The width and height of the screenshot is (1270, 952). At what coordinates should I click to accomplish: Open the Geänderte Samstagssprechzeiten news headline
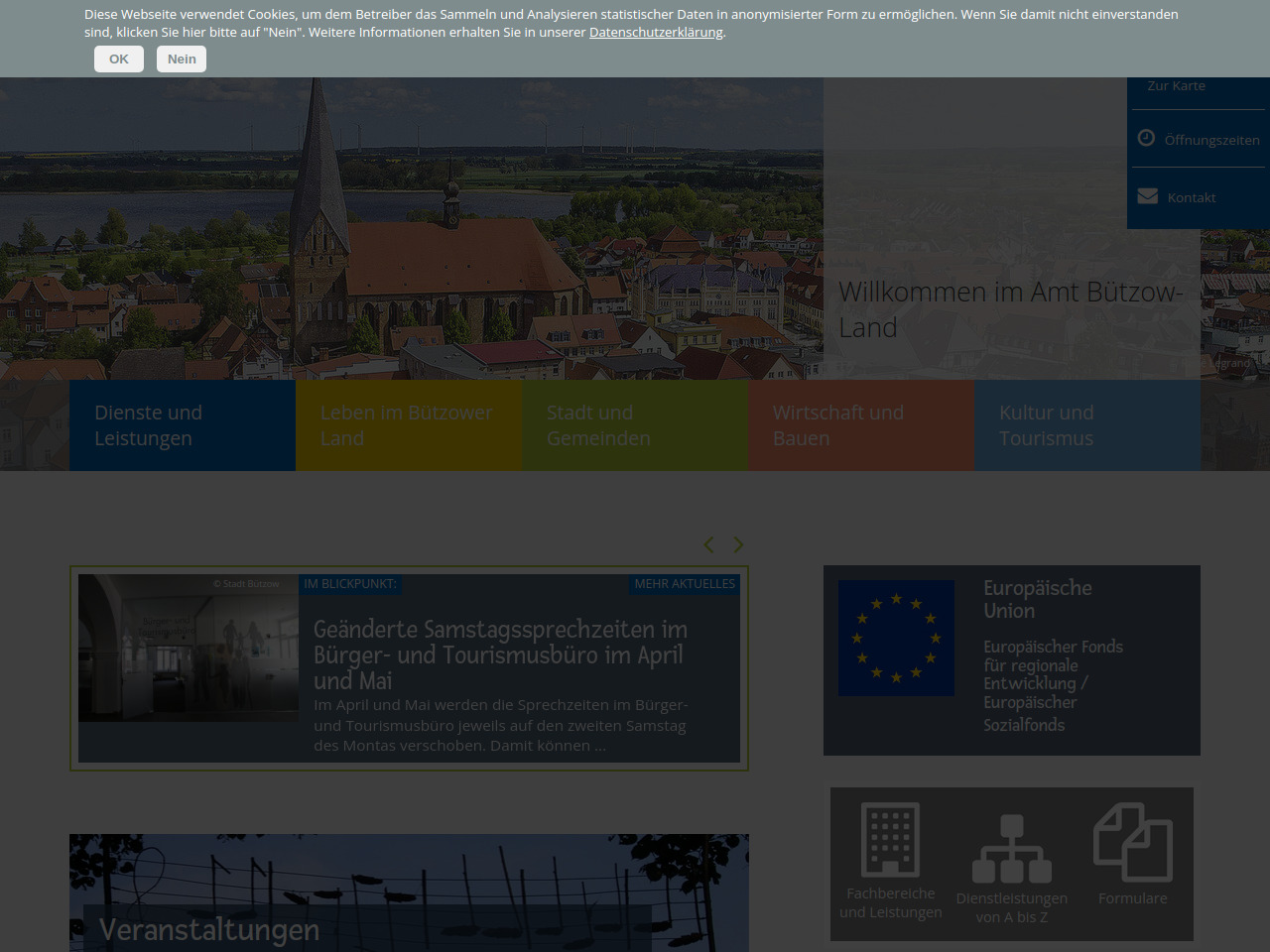(x=501, y=654)
